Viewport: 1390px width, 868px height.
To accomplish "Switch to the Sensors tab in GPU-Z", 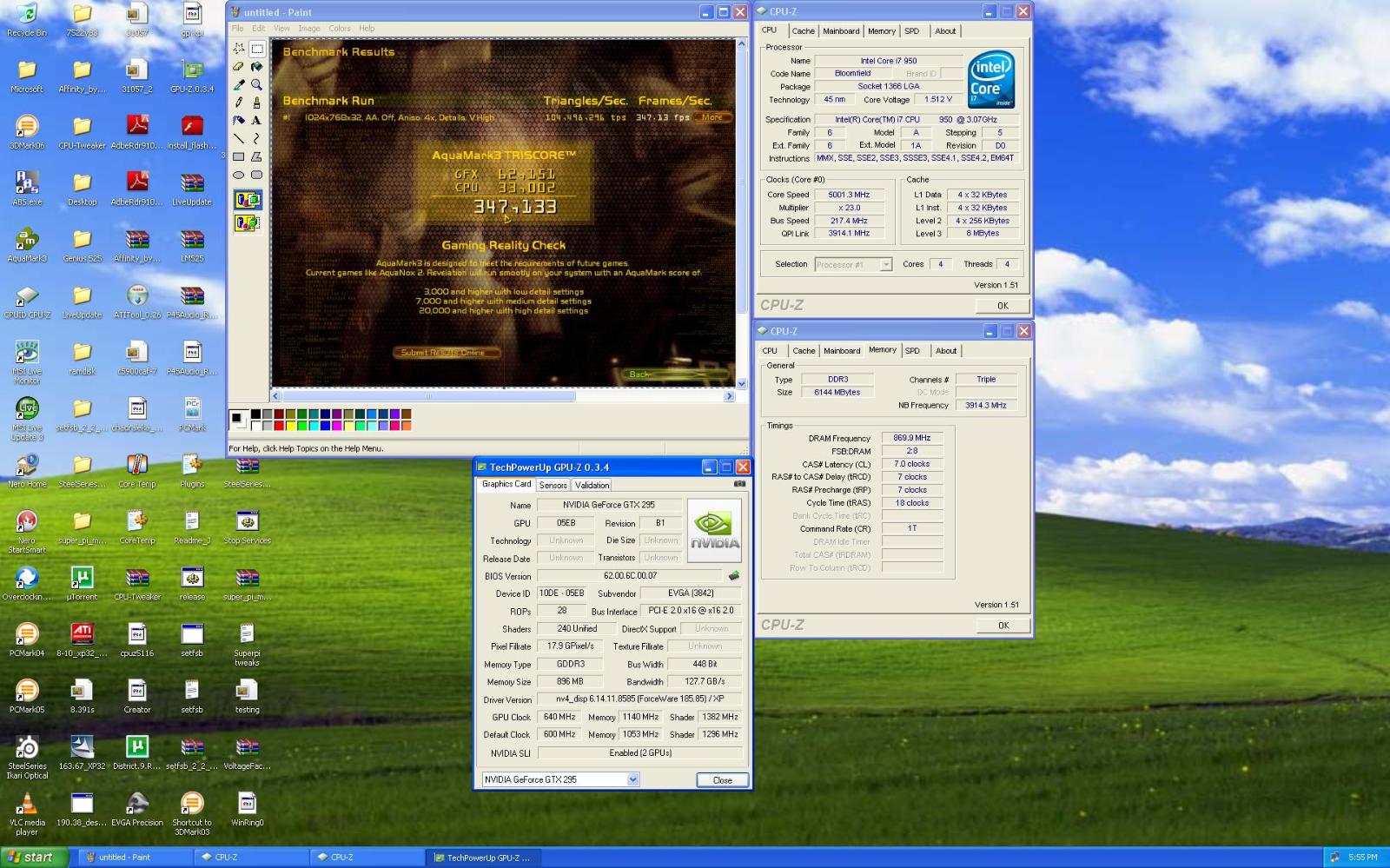I will 553,485.
